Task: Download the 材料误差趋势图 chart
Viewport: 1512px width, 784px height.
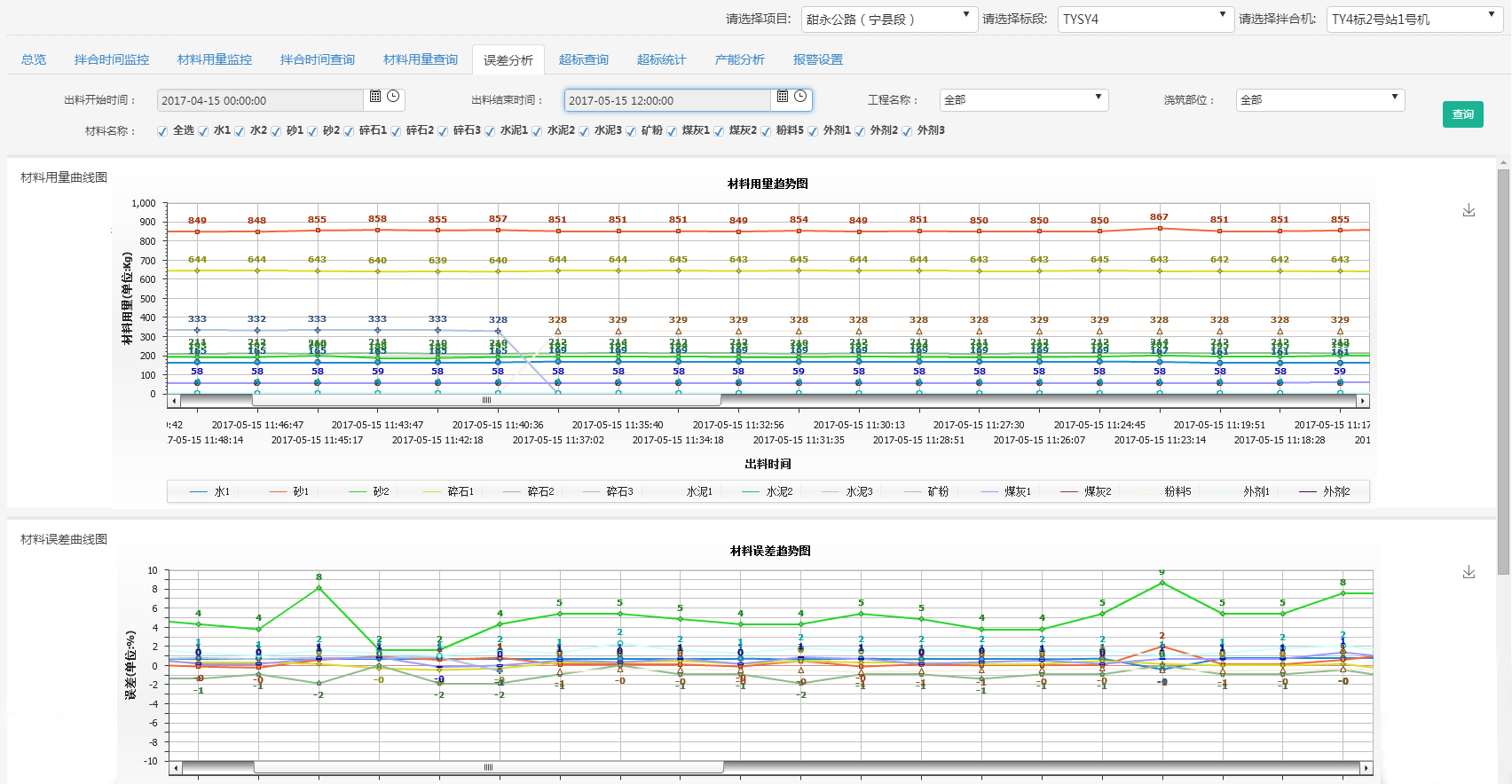Action: click(x=1469, y=572)
